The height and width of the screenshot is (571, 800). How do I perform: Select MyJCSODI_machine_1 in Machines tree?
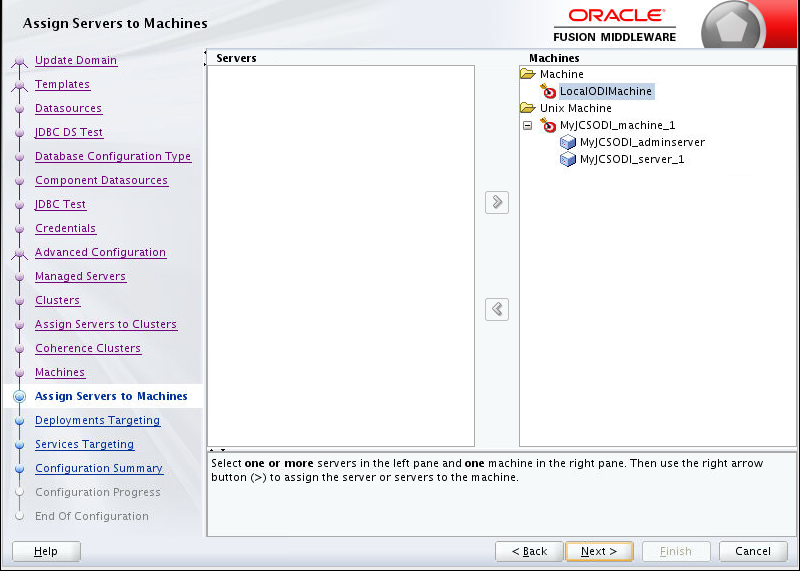coord(617,125)
